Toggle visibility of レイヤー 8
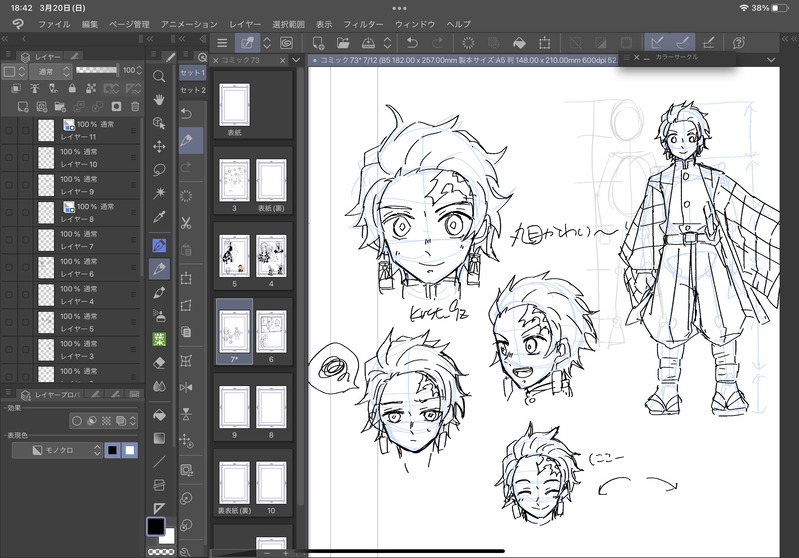 click(9, 213)
